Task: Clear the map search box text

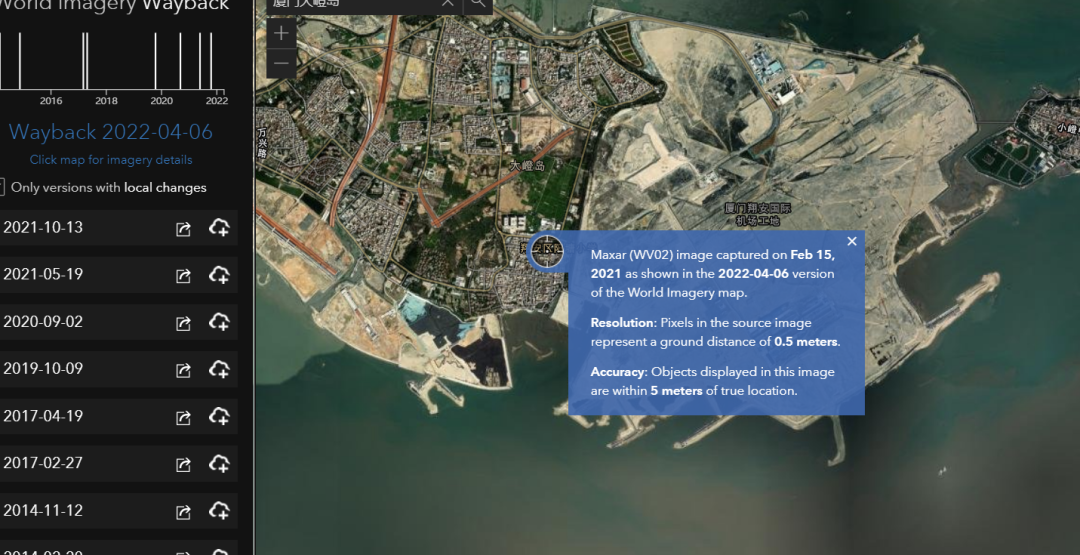Action: (448, 3)
